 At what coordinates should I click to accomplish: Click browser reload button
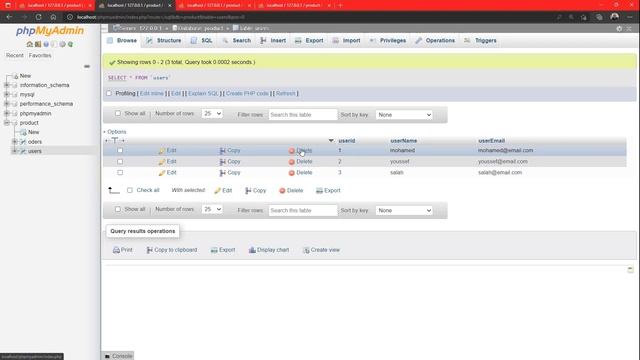point(38,17)
